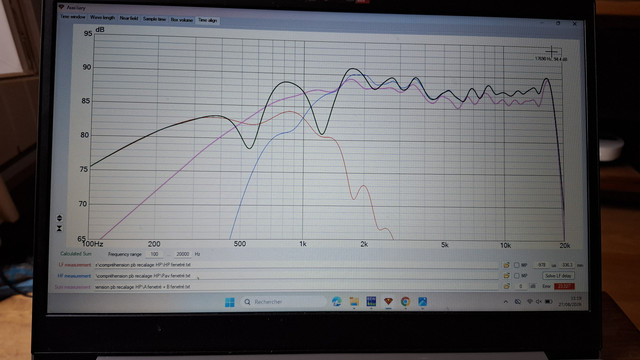Open file browser for Sum measurement

(507, 287)
